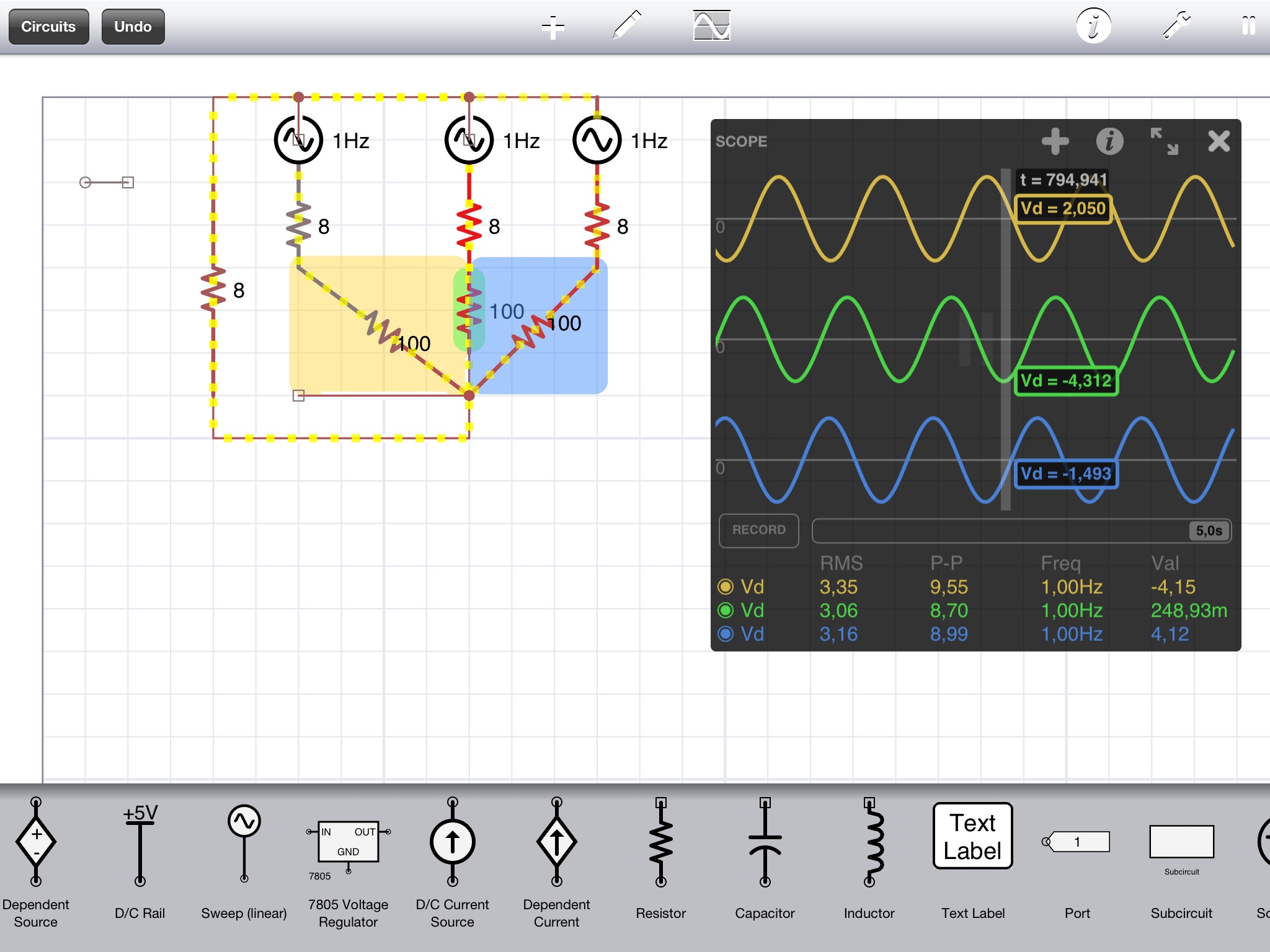This screenshot has width=1270, height=952.
Task: Add a trace with scope plus icon
Action: click(1055, 141)
